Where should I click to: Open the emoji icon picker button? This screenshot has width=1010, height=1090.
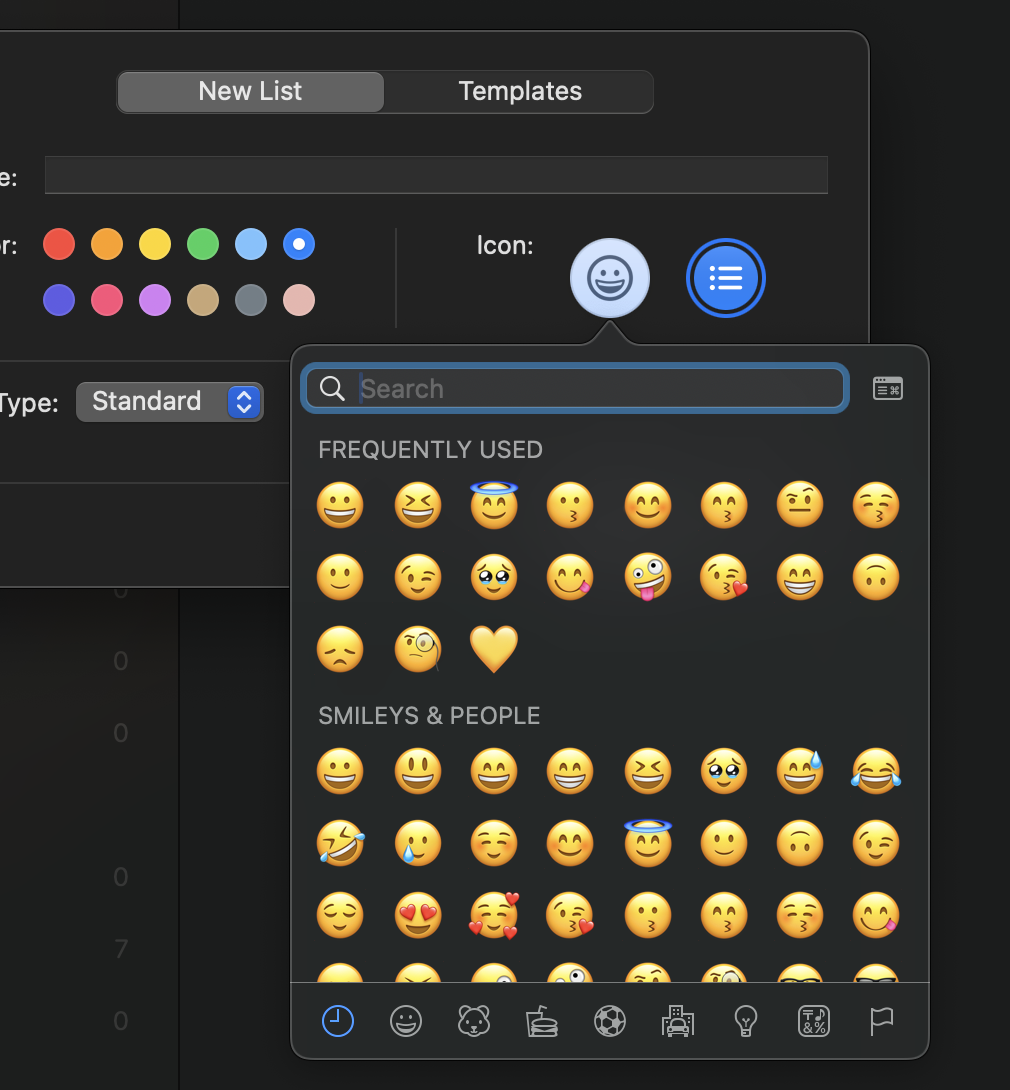[x=609, y=278]
